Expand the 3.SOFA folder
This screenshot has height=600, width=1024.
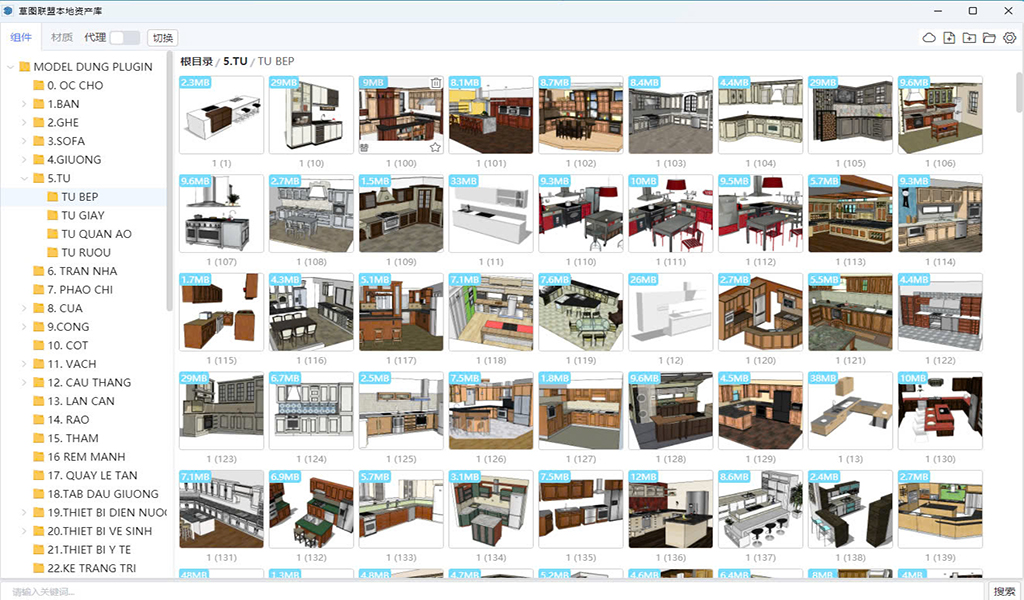[25, 141]
